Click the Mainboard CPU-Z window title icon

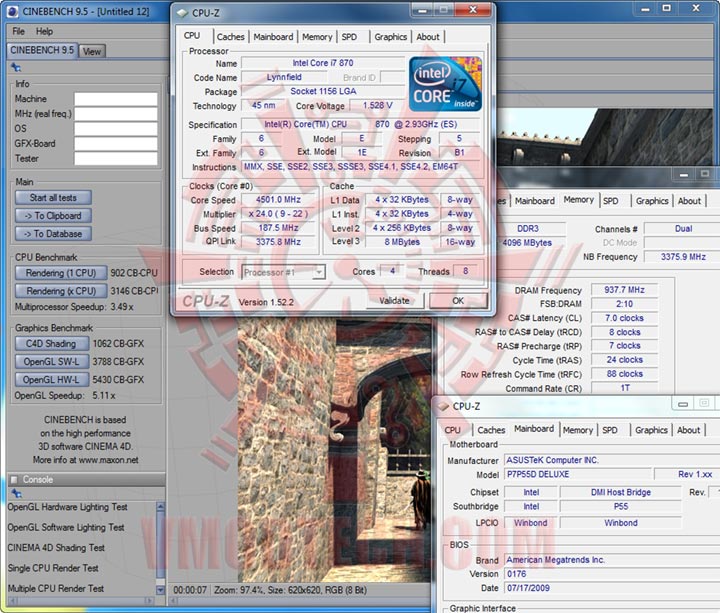(x=443, y=406)
